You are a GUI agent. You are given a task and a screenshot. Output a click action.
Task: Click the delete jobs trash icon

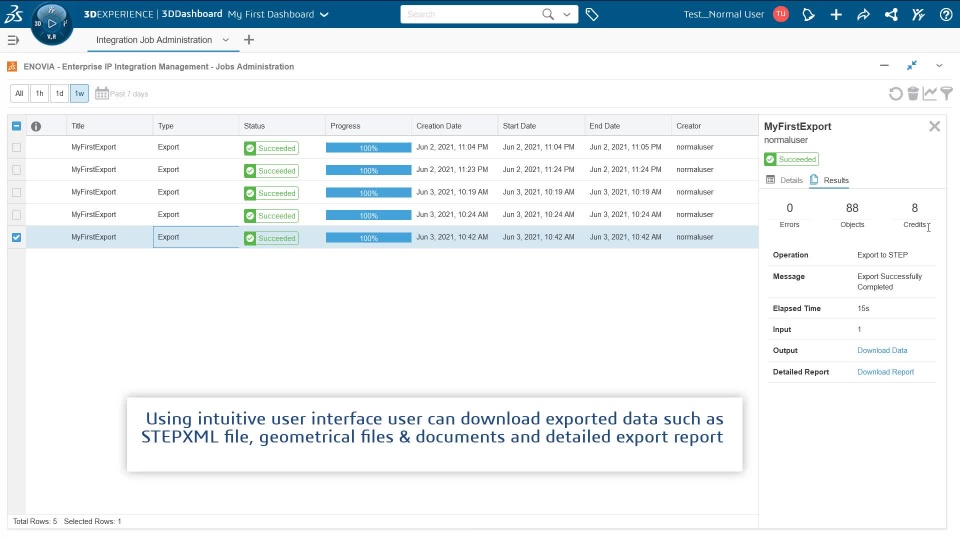coord(913,94)
